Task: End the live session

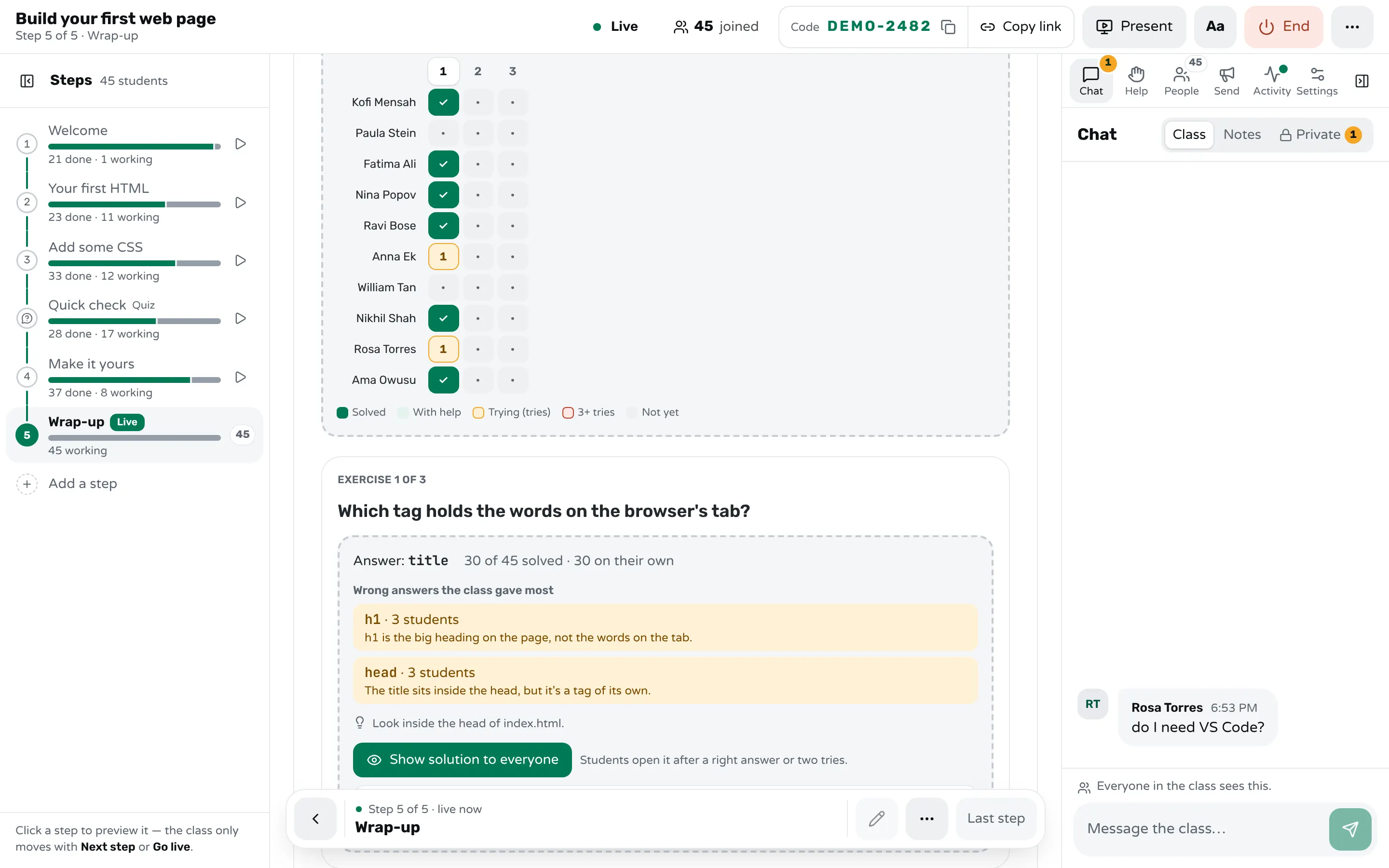Action: (x=1283, y=27)
